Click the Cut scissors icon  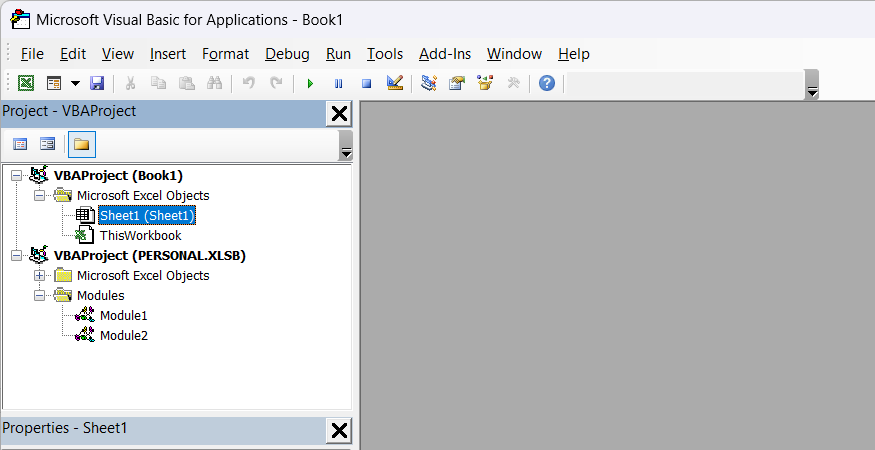click(131, 83)
